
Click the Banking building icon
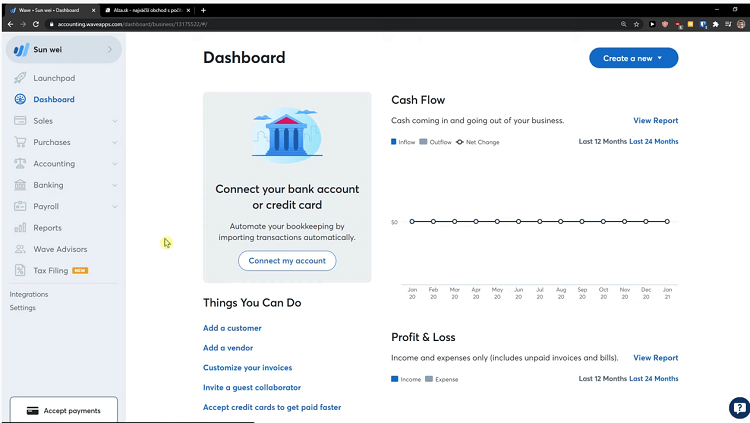20,185
